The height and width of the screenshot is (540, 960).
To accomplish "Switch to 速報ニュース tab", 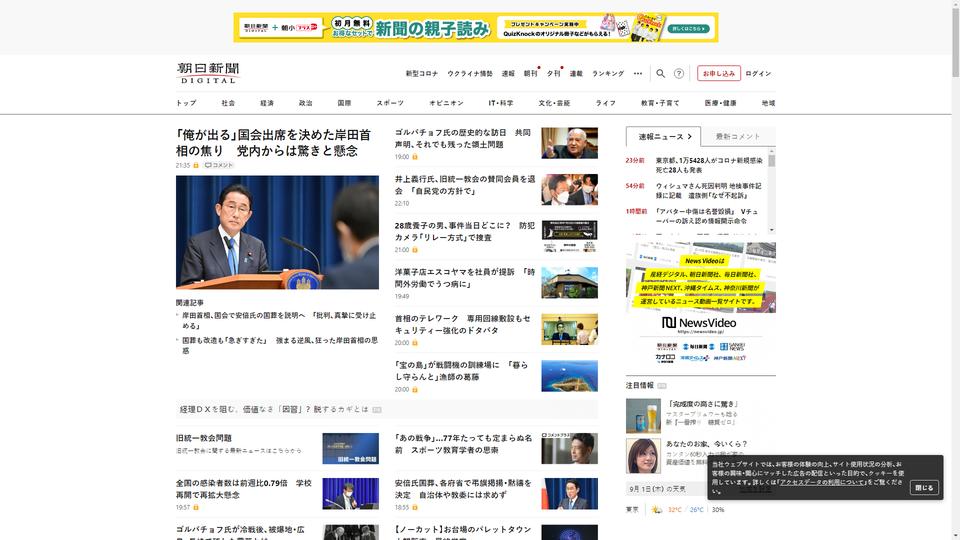I will (x=664, y=137).
